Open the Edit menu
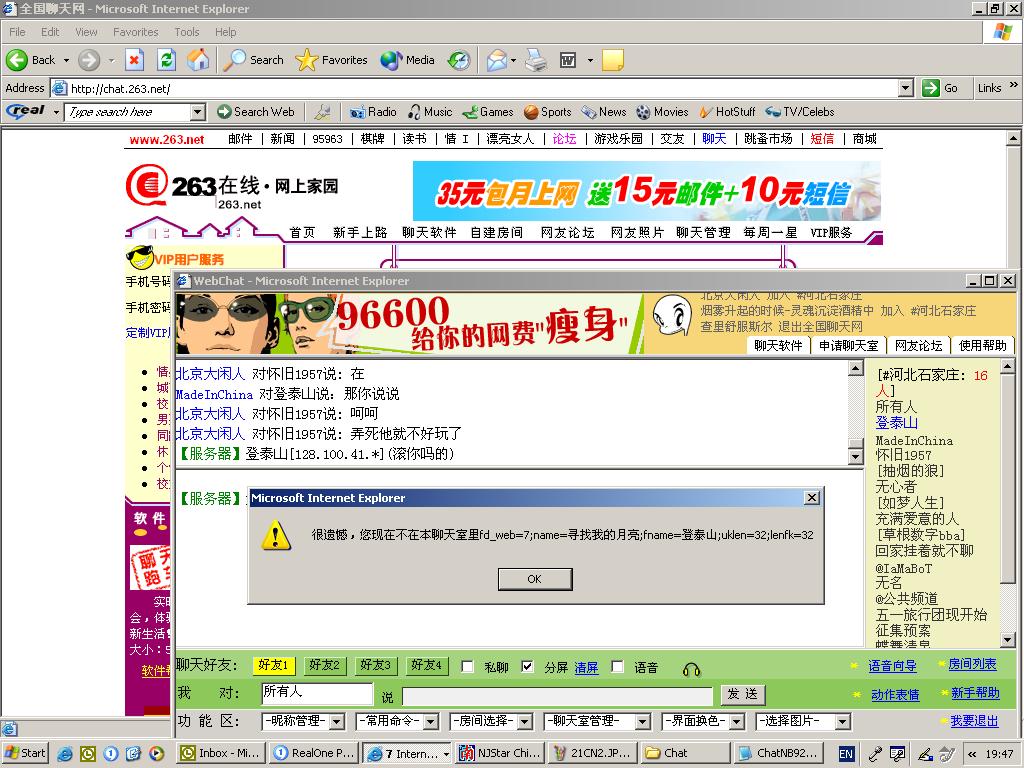This screenshot has height=768, width=1024. coord(50,32)
